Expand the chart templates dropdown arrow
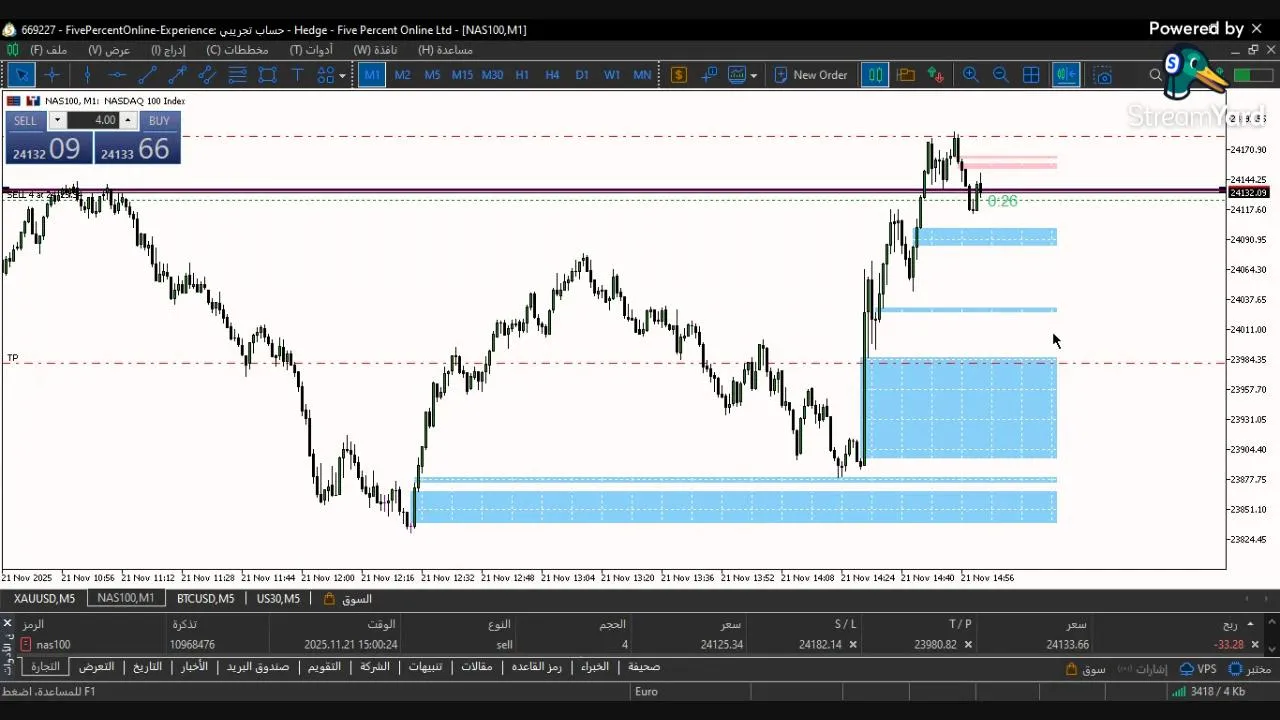This screenshot has width=1280, height=720. [753, 75]
